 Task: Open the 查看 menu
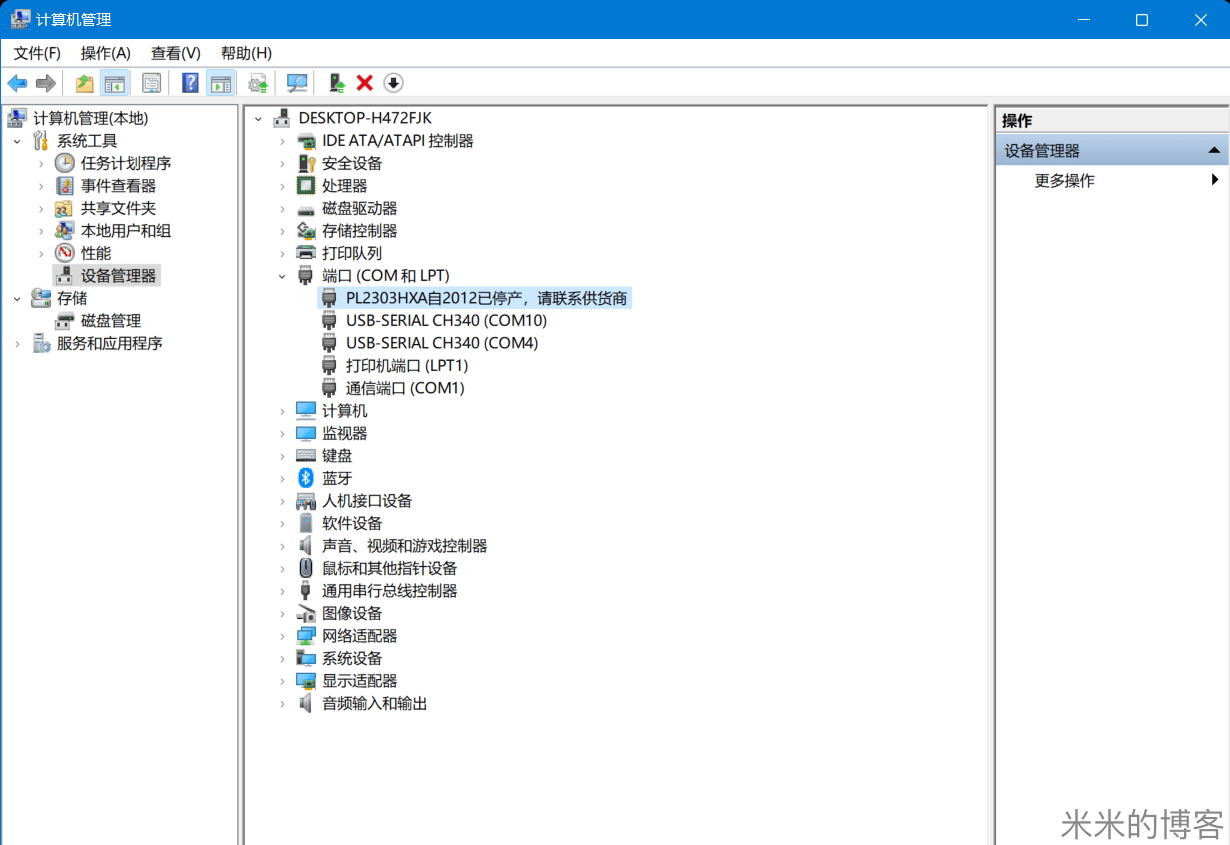point(174,53)
